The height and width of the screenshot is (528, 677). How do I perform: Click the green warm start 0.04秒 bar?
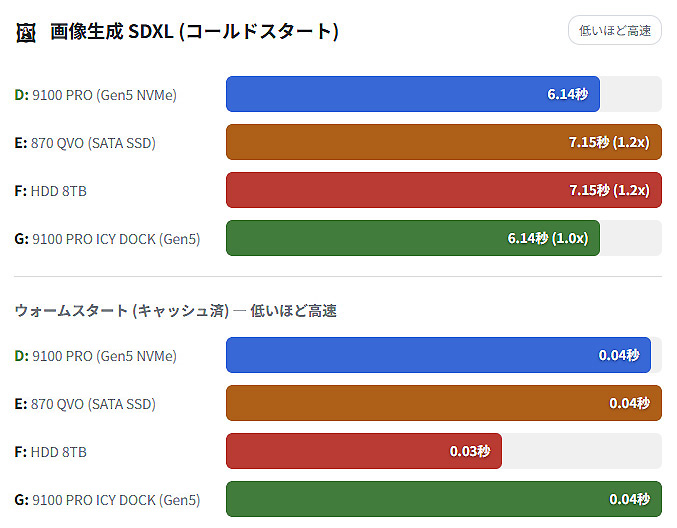tap(443, 499)
